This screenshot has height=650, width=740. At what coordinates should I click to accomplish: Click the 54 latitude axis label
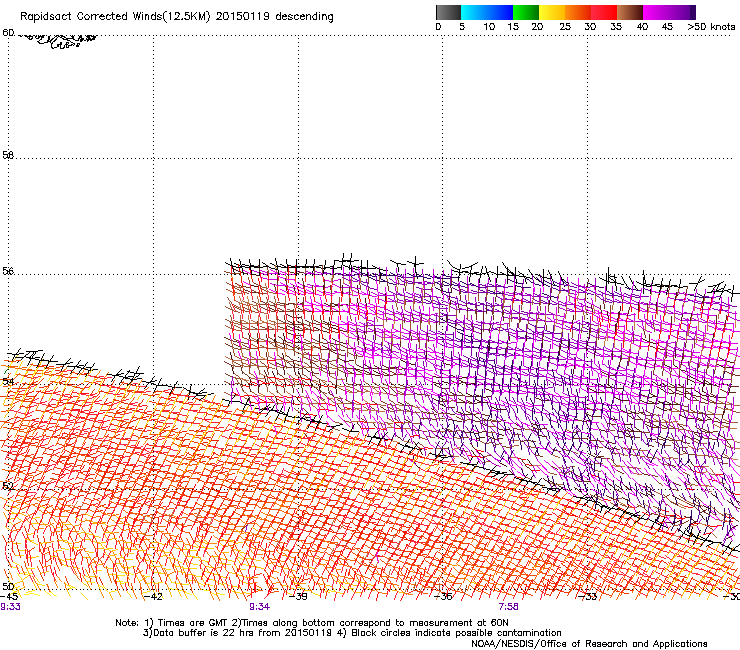8,381
